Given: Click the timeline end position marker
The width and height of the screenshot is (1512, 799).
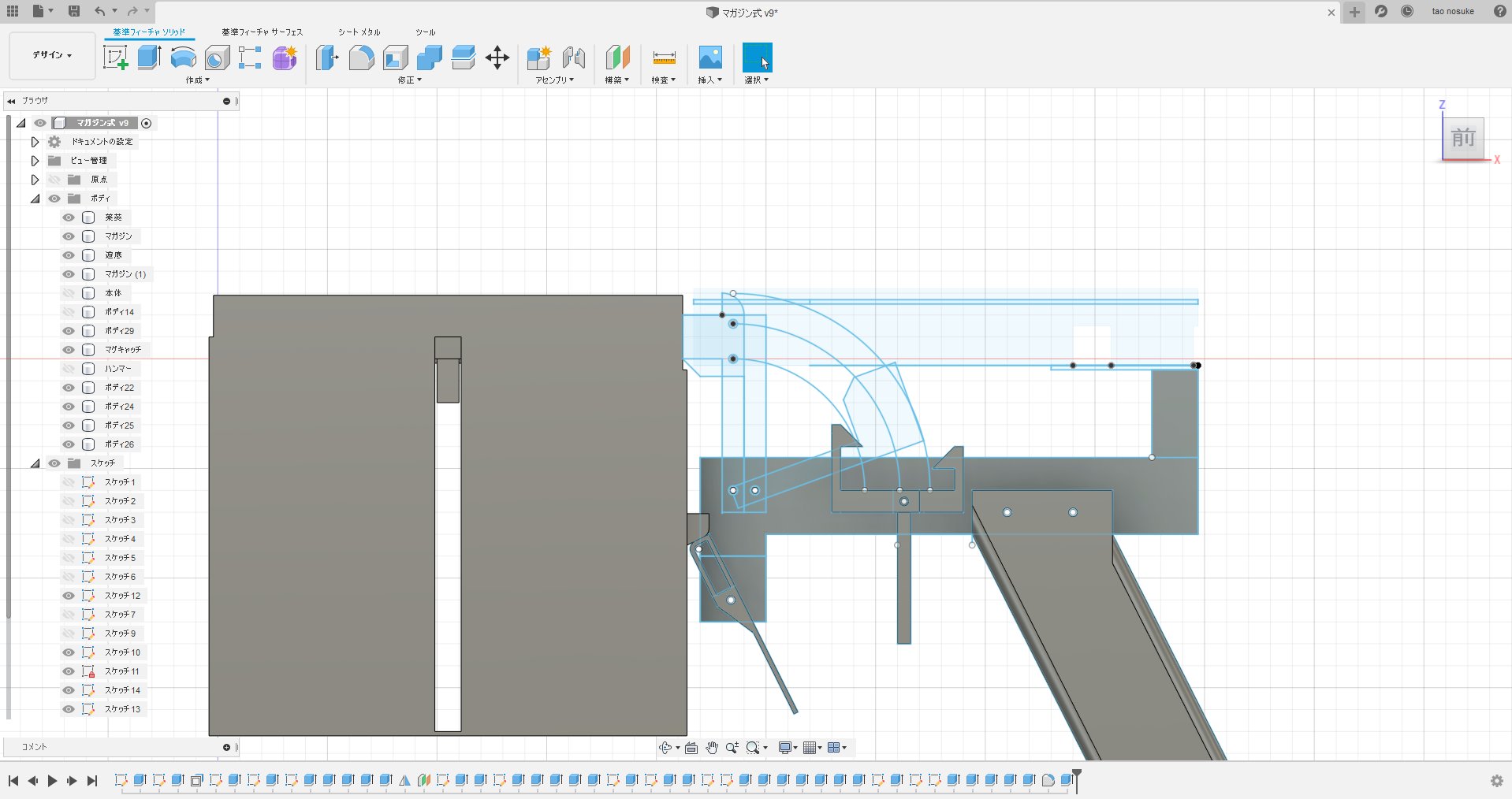Looking at the screenshot, I should pos(1077,780).
